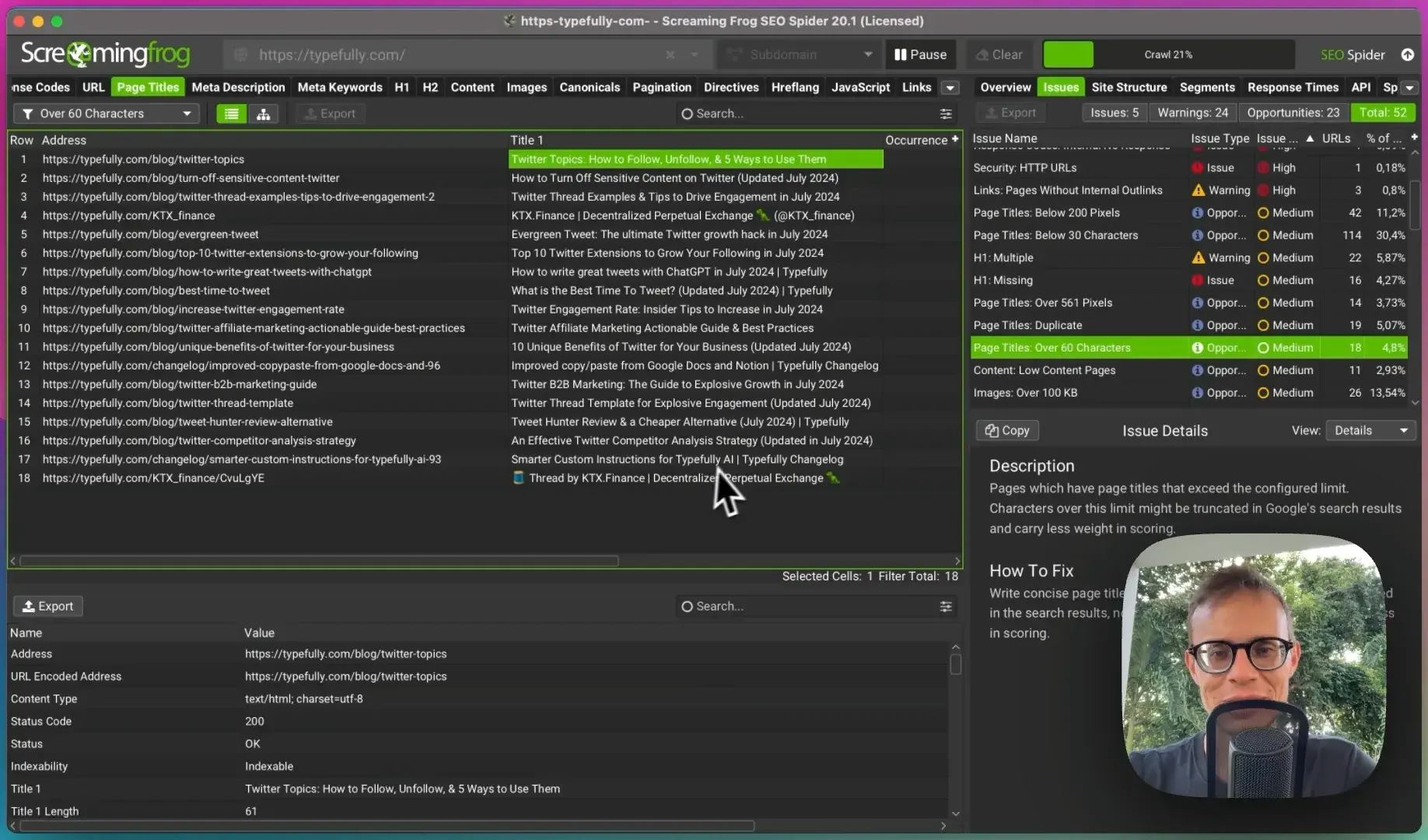This screenshot has height=840, width=1428.
Task: Click the info icon on Images: Over 100 KB
Action: (1198, 393)
